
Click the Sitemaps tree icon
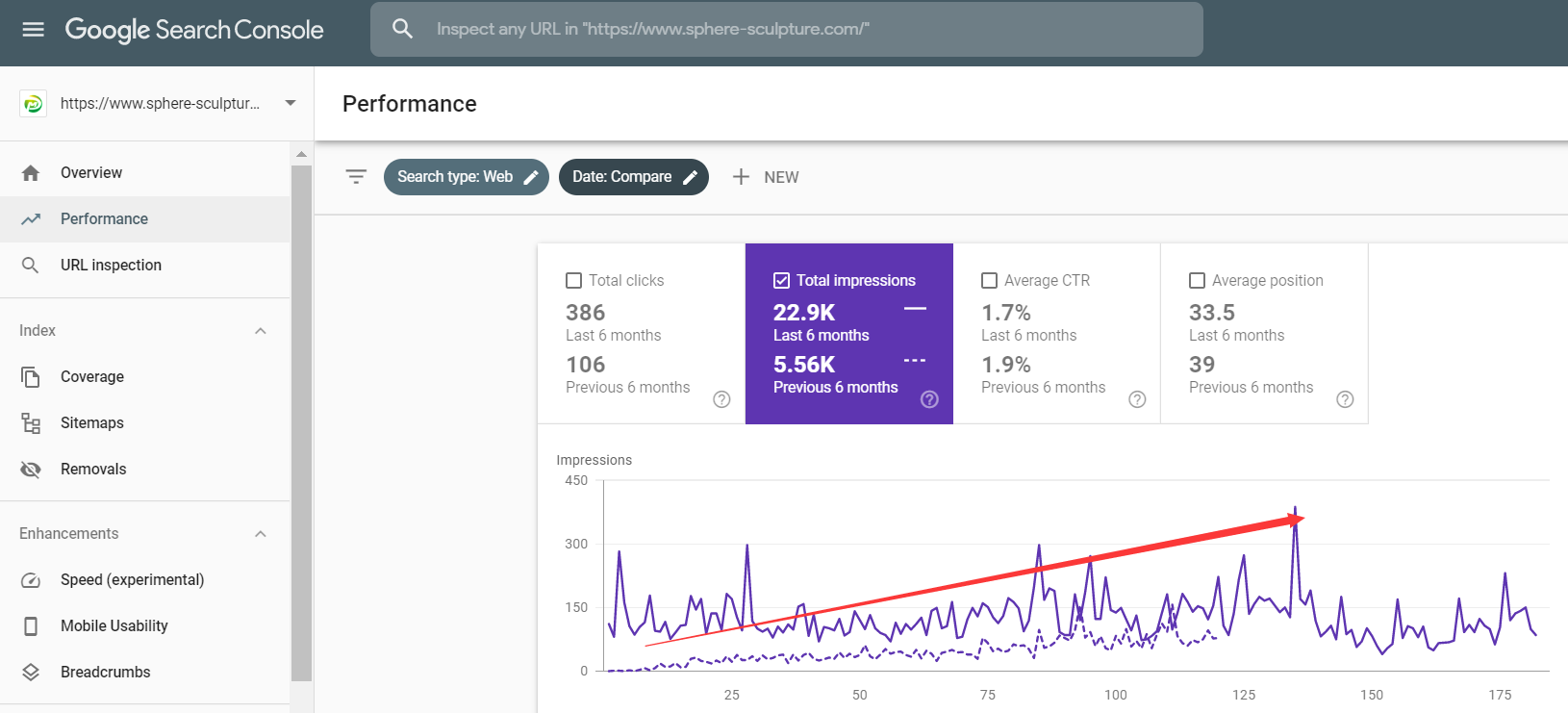tap(31, 423)
